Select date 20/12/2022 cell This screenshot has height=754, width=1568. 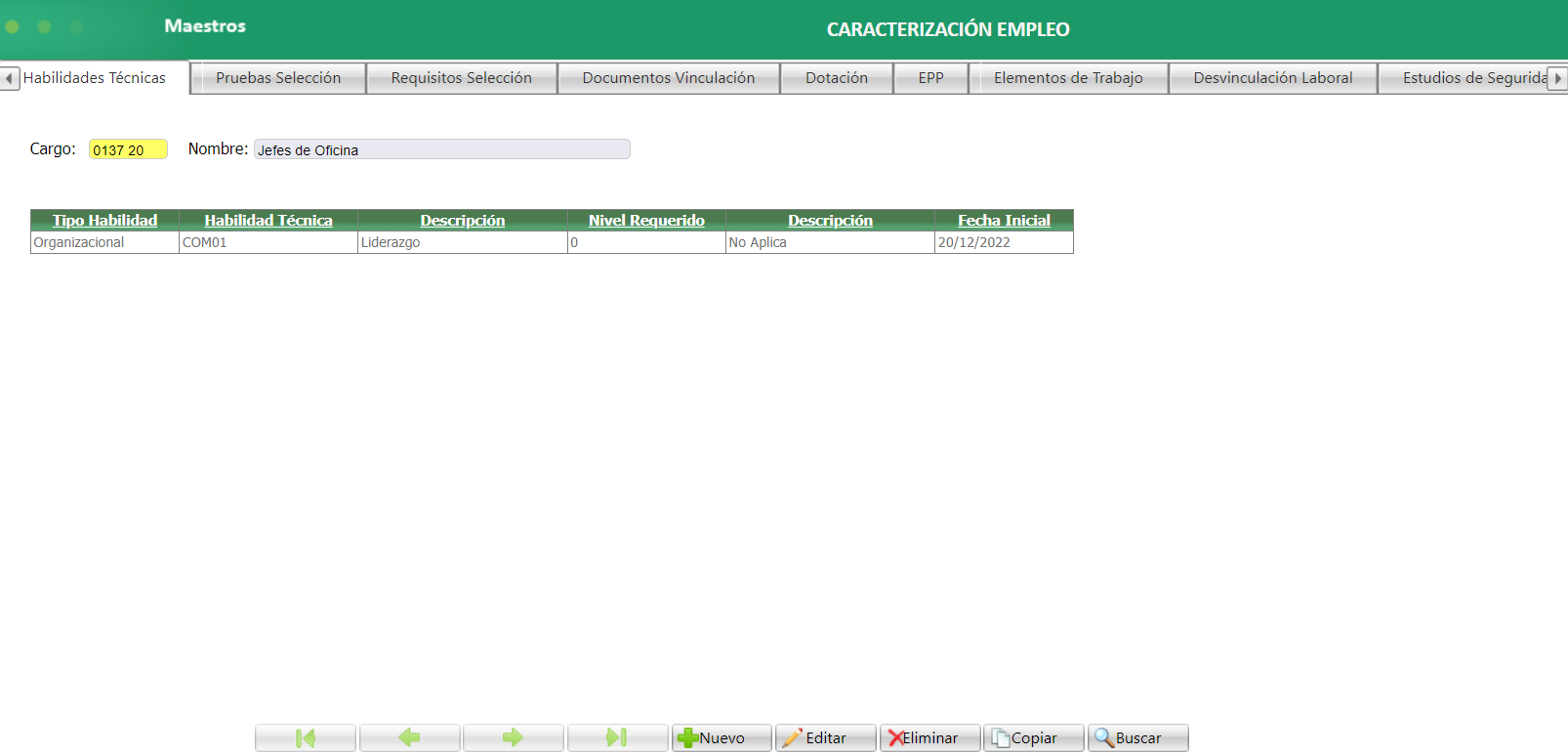click(1004, 242)
